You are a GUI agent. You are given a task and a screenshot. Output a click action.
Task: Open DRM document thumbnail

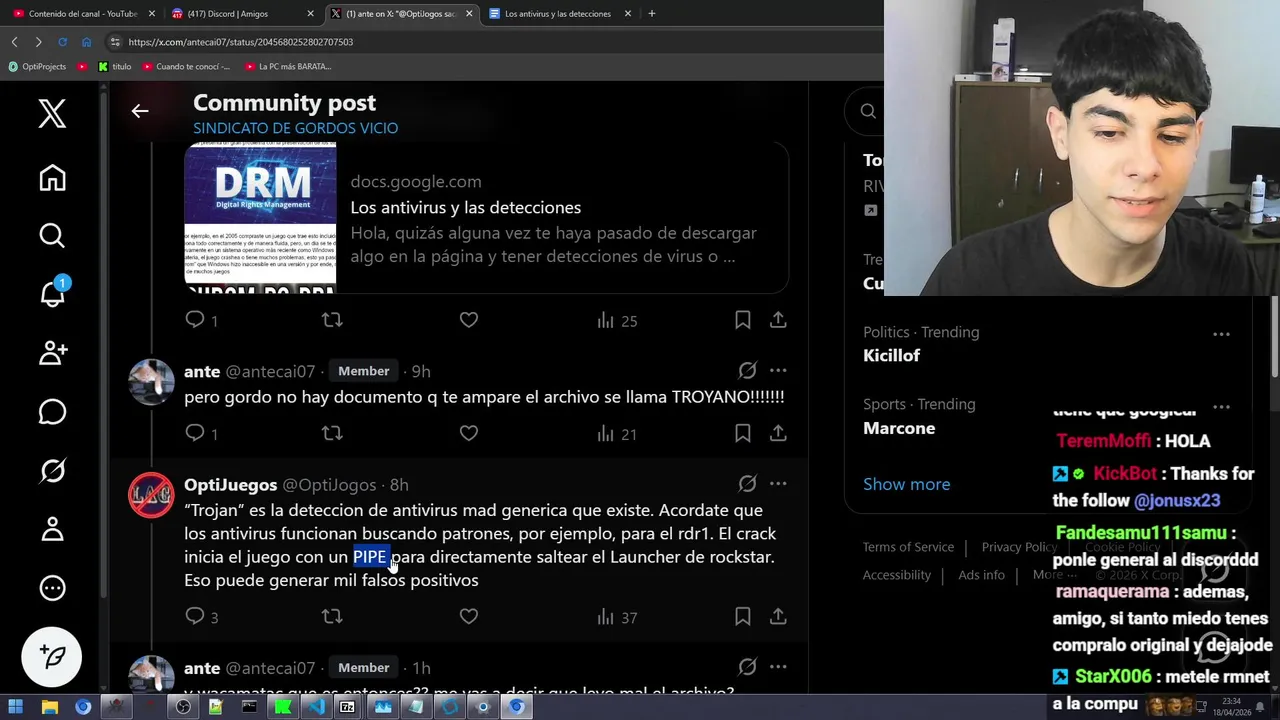(260, 218)
